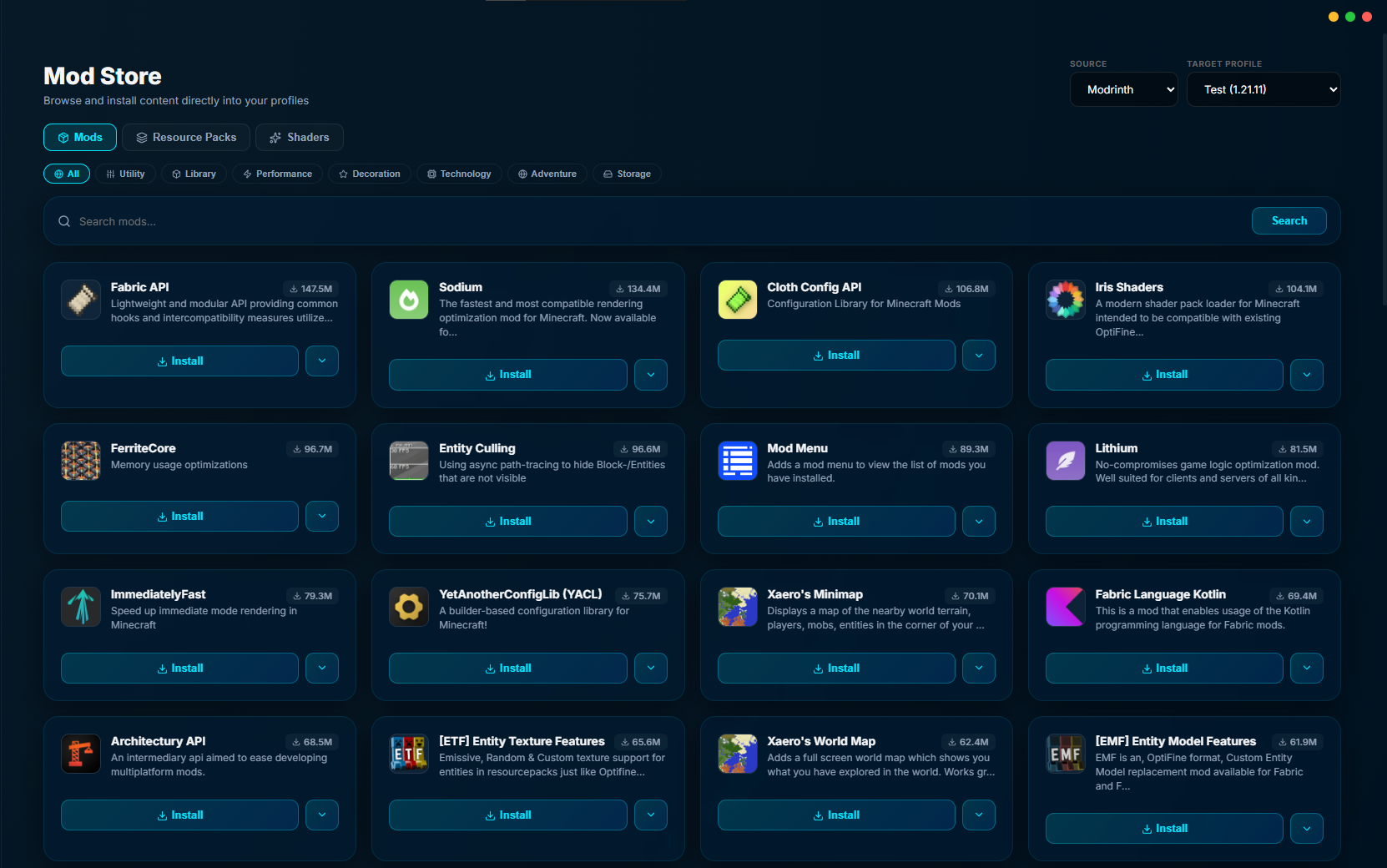Screen dimensions: 1387x868
Task: Open the Source dropdown showing Modrinth
Action: click(x=1123, y=89)
